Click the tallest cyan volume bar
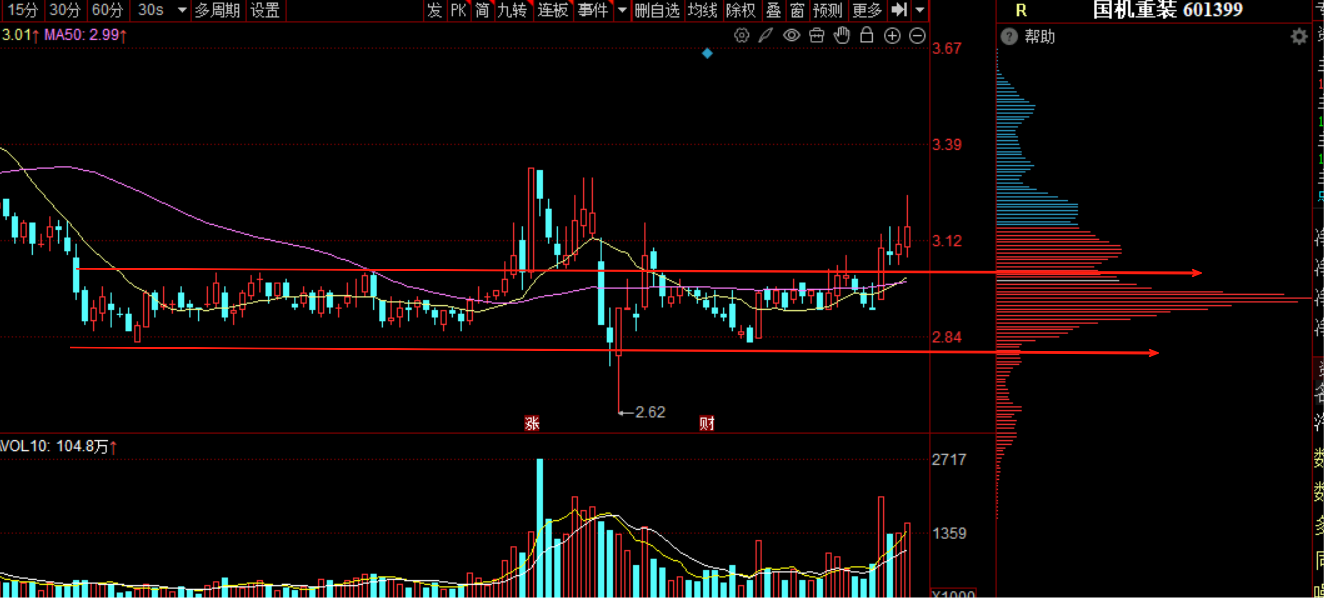 point(540,528)
